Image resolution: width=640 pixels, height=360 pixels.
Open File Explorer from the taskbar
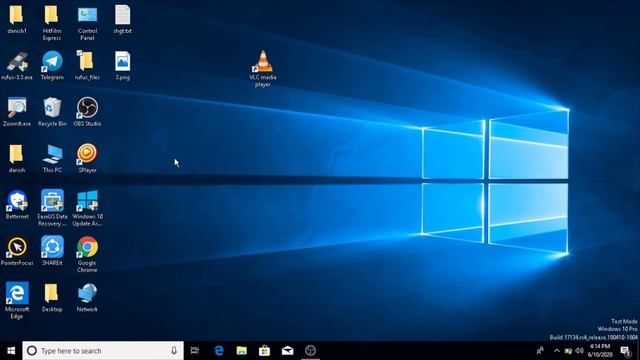[x=242, y=351]
